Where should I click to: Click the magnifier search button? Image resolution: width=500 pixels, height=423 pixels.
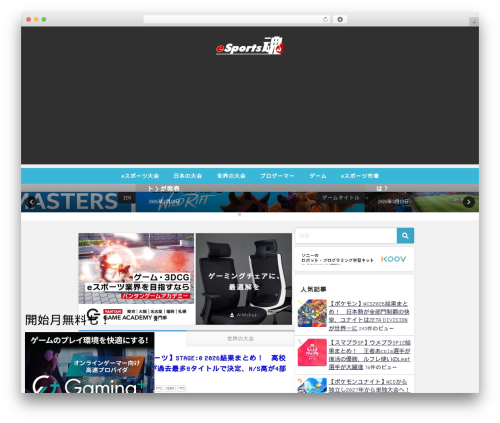click(405, 236)
